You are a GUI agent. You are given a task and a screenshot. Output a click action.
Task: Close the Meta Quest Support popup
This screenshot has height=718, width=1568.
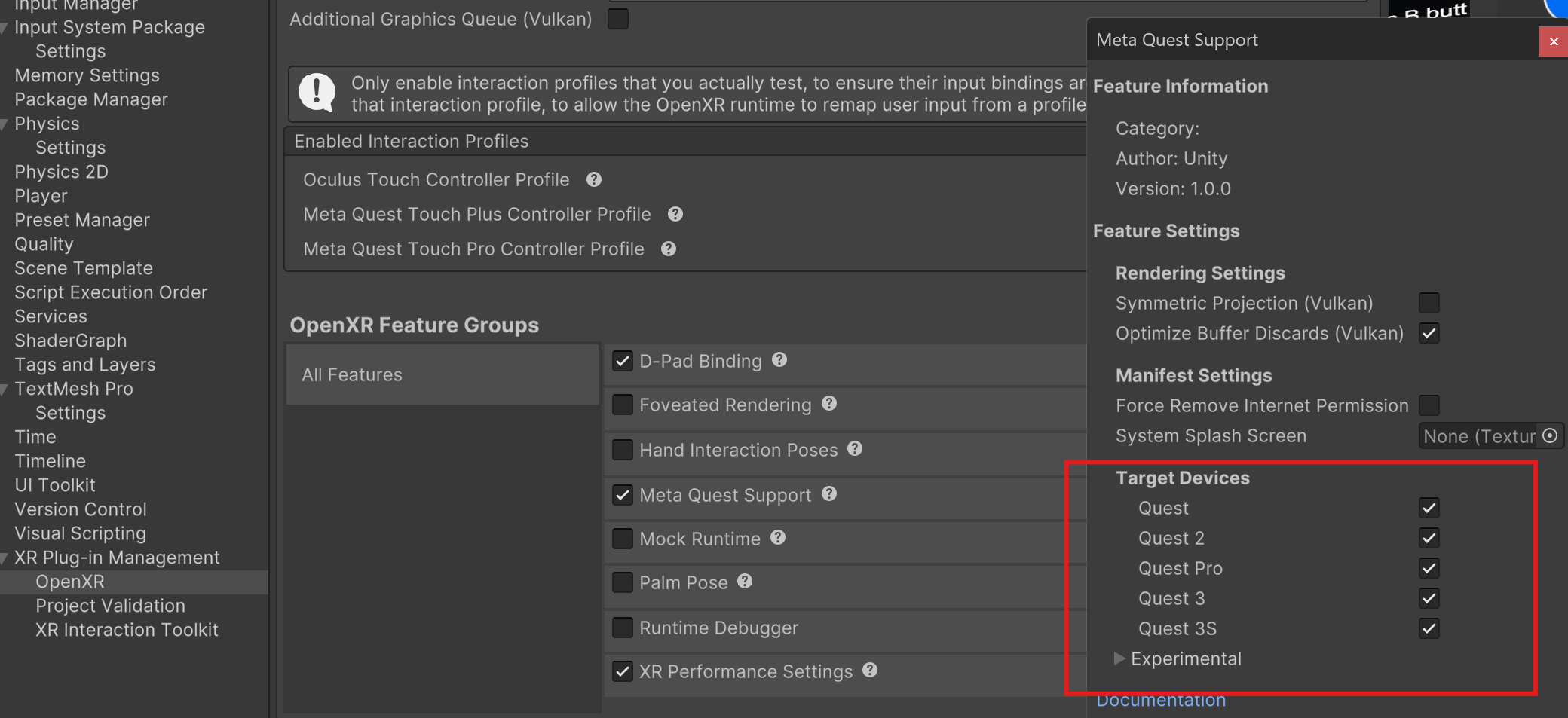coord(1553,41)
